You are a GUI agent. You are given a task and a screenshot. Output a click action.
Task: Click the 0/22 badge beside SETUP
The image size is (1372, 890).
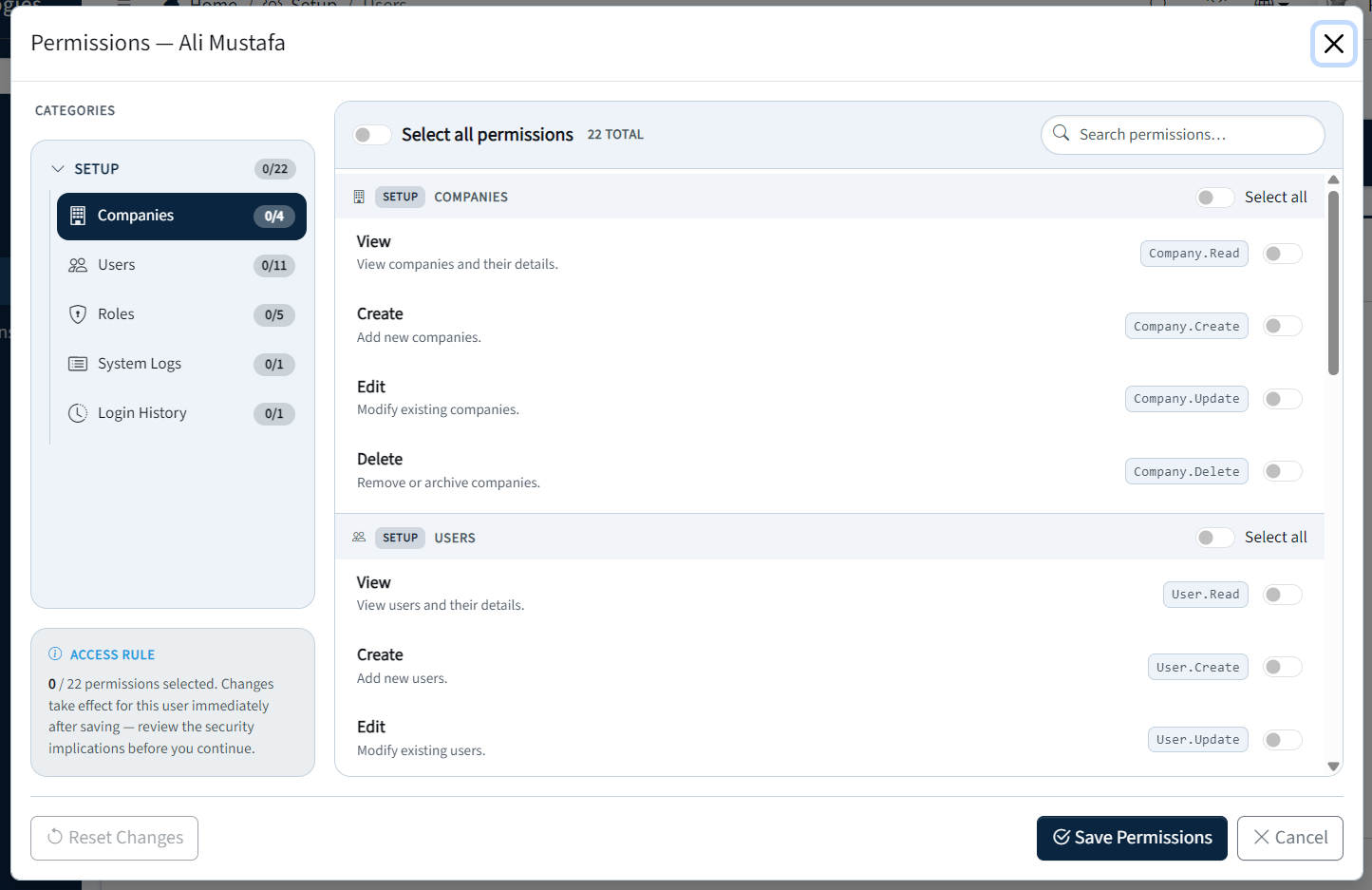coord(274,169)
